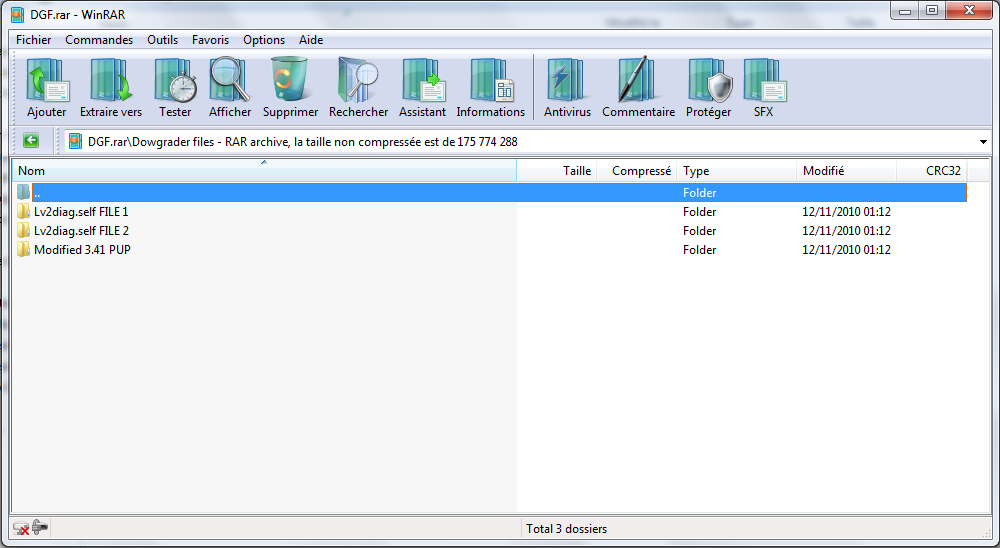Select the Lv2diag.self FILE 2 folder icon

(x=24, y=230)
